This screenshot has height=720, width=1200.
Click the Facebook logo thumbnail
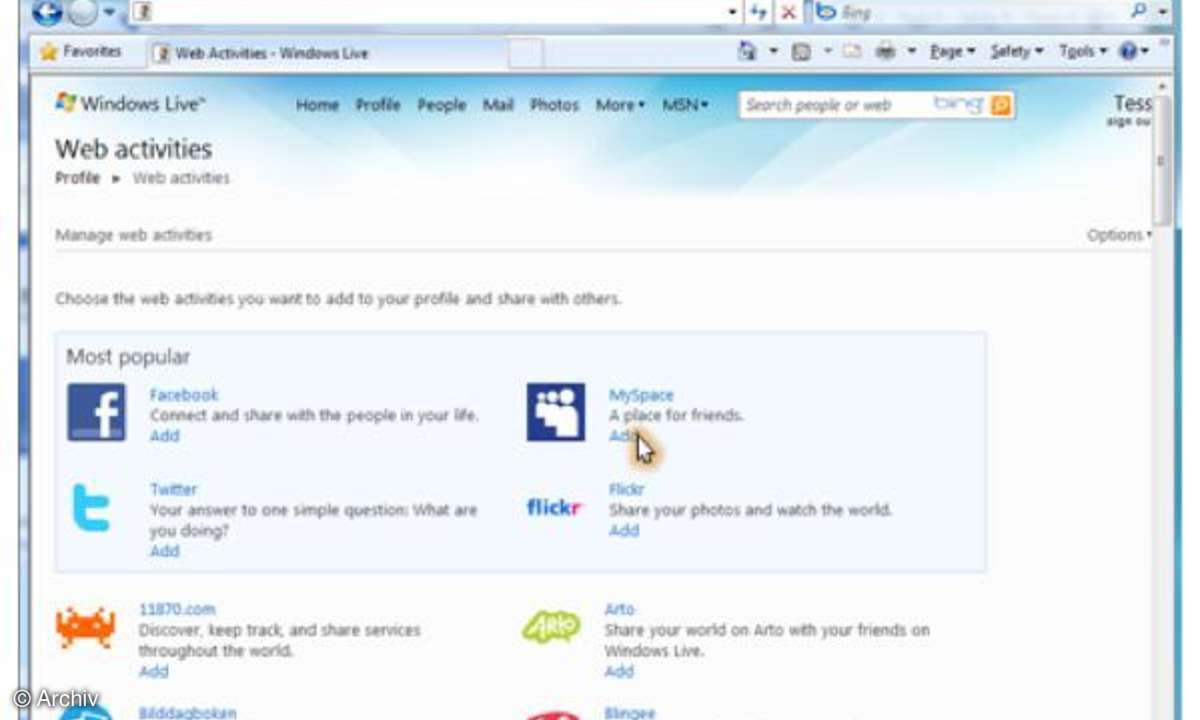(96, 412)
